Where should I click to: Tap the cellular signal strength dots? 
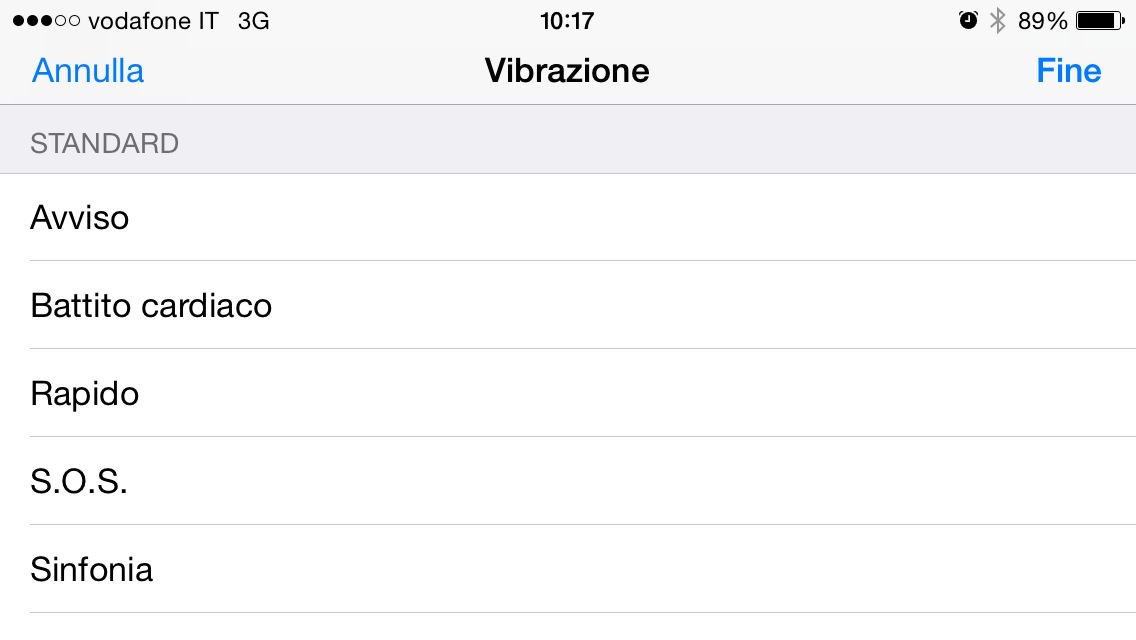pyautogui.click(x=46, y=21)
